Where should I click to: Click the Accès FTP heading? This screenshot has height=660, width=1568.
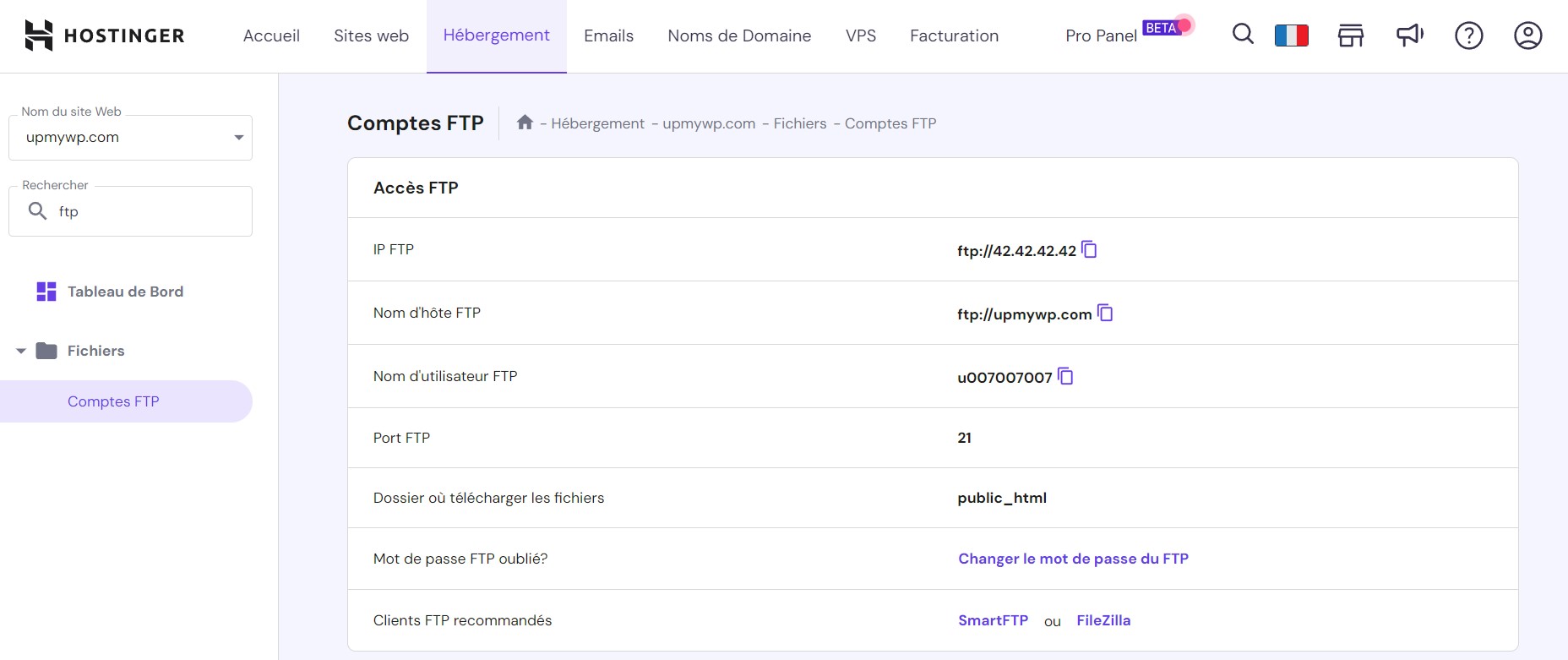click(x=416, y=188)
